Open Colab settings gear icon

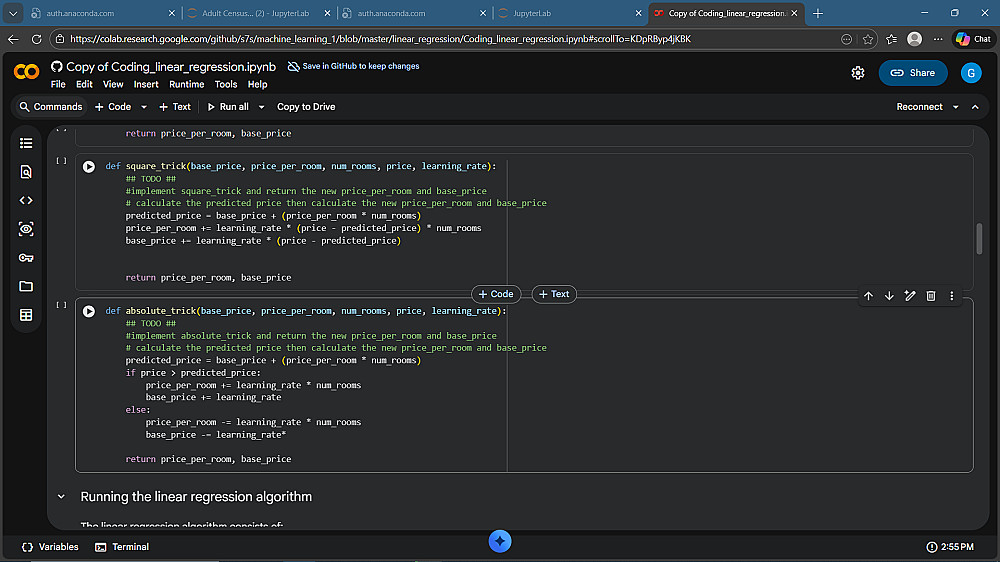[x=858, y=73]
